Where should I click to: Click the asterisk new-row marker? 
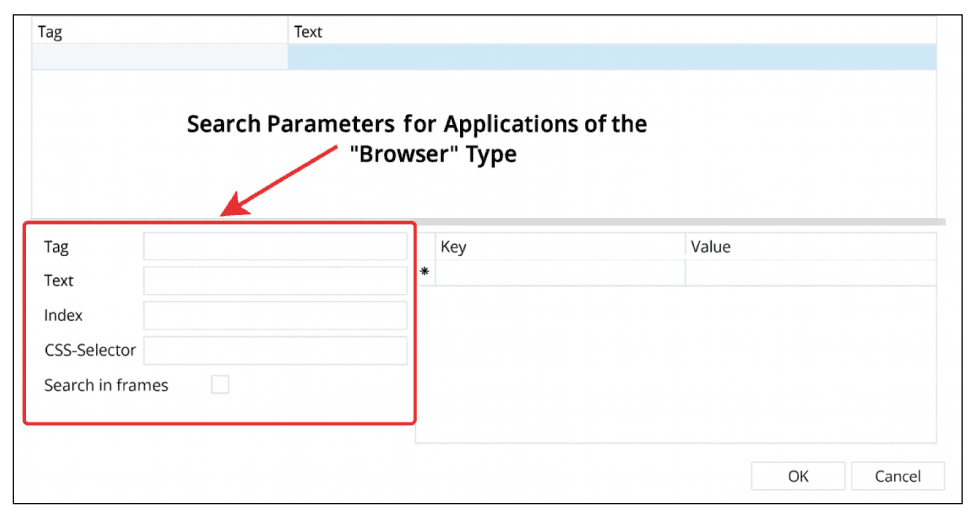coord(425,272)
